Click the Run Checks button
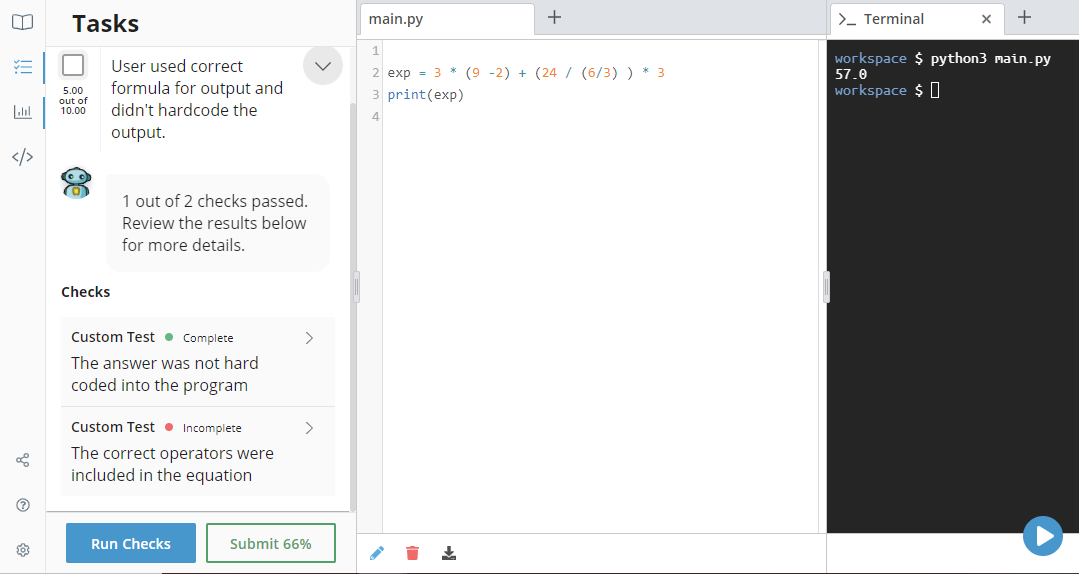 point(131,543)
